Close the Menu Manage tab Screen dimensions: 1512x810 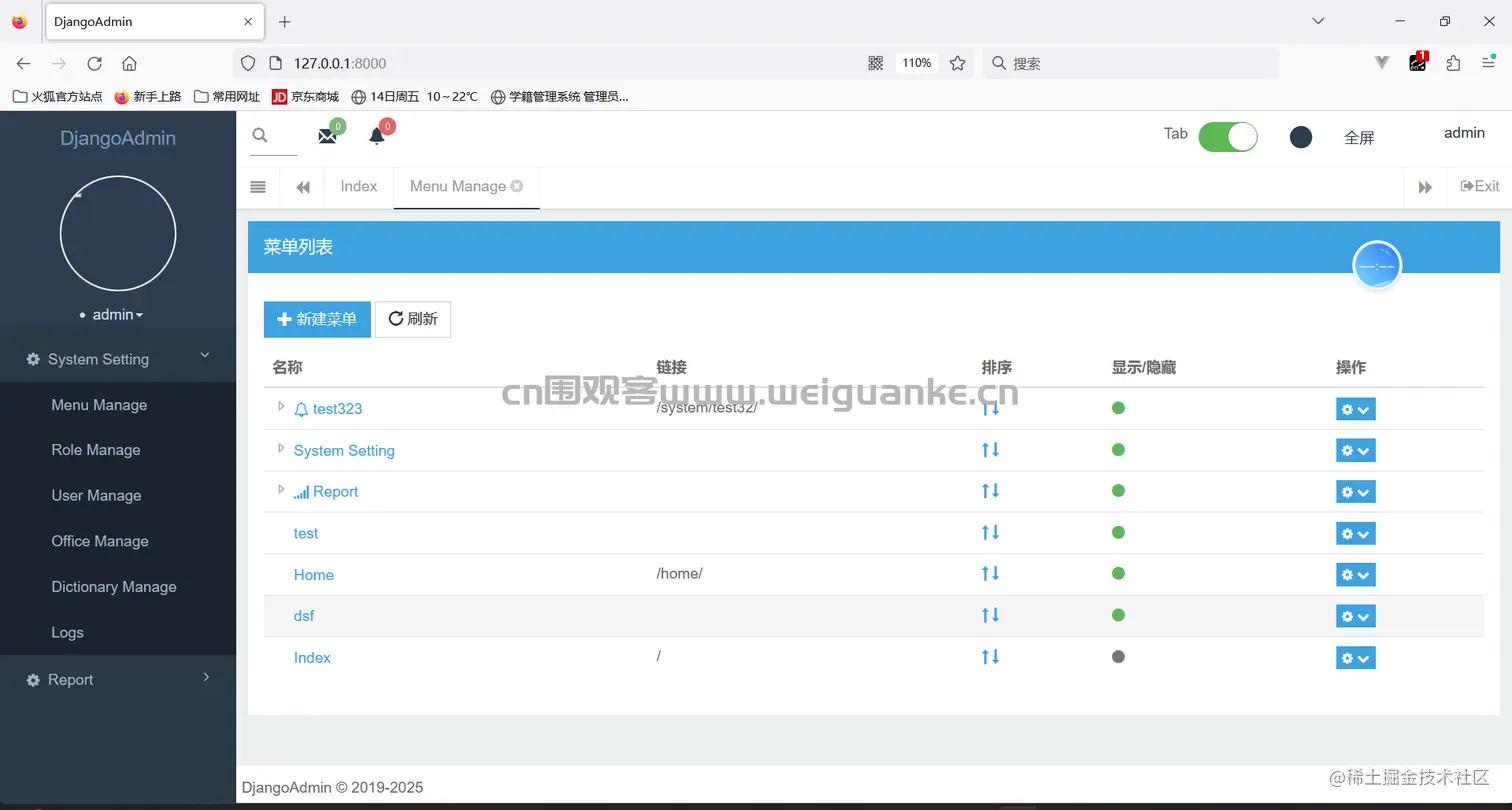pyautogui.click(x=517, y=186)
